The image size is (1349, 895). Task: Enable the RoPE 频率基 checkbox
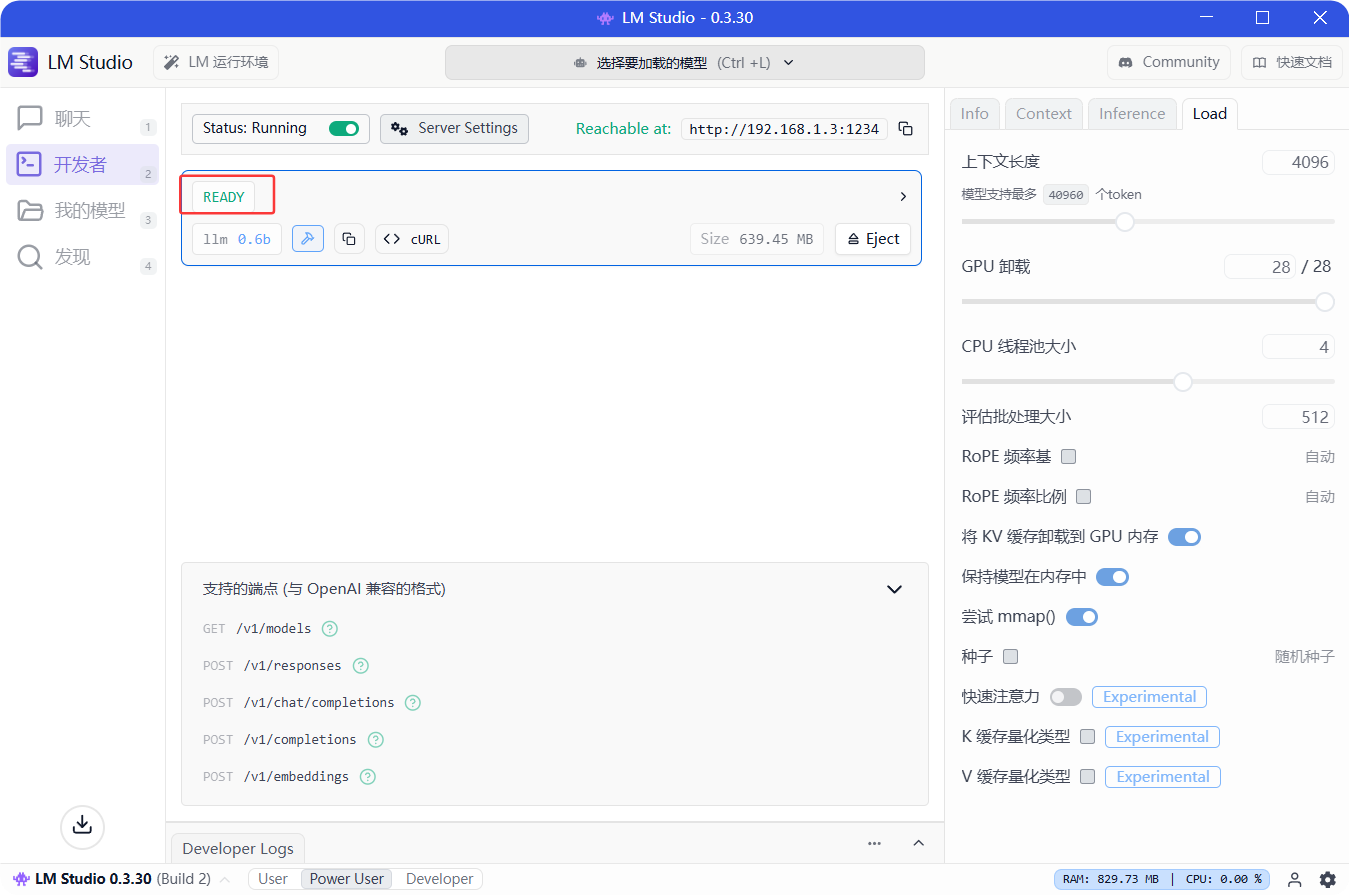point(1068,456)
